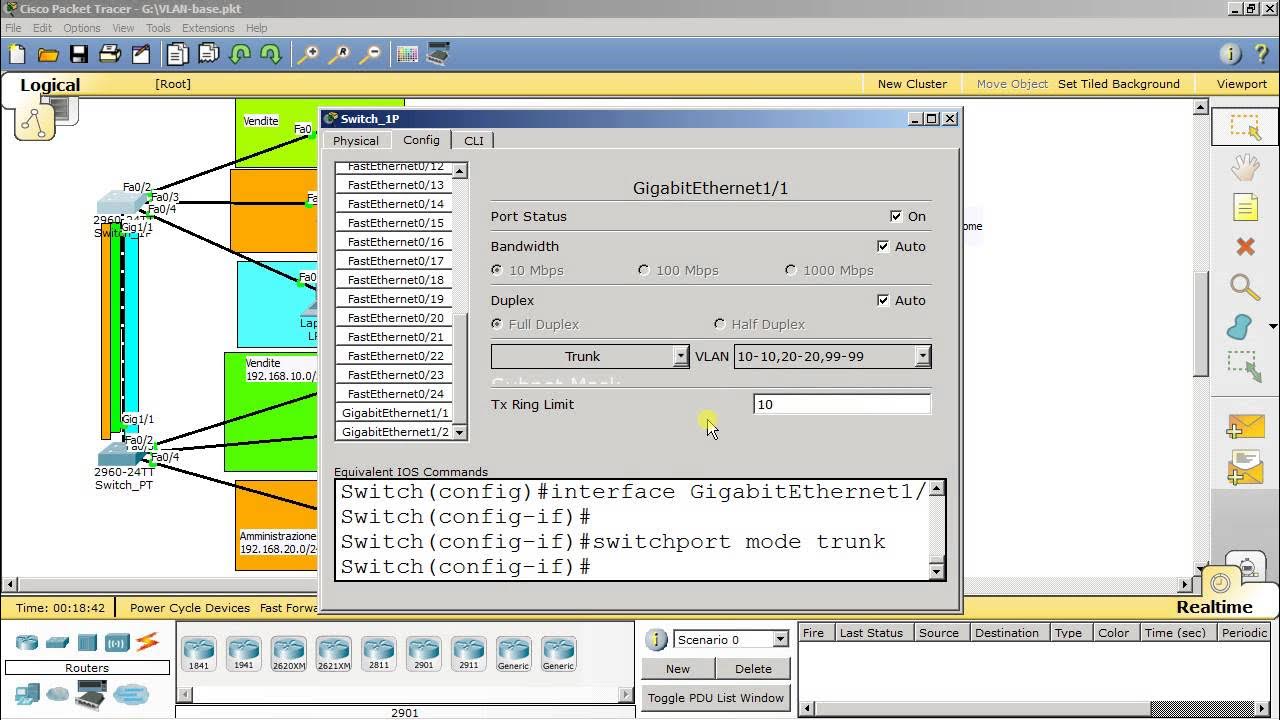Open the Extensions menu
1280x720 pixels.
208,28
